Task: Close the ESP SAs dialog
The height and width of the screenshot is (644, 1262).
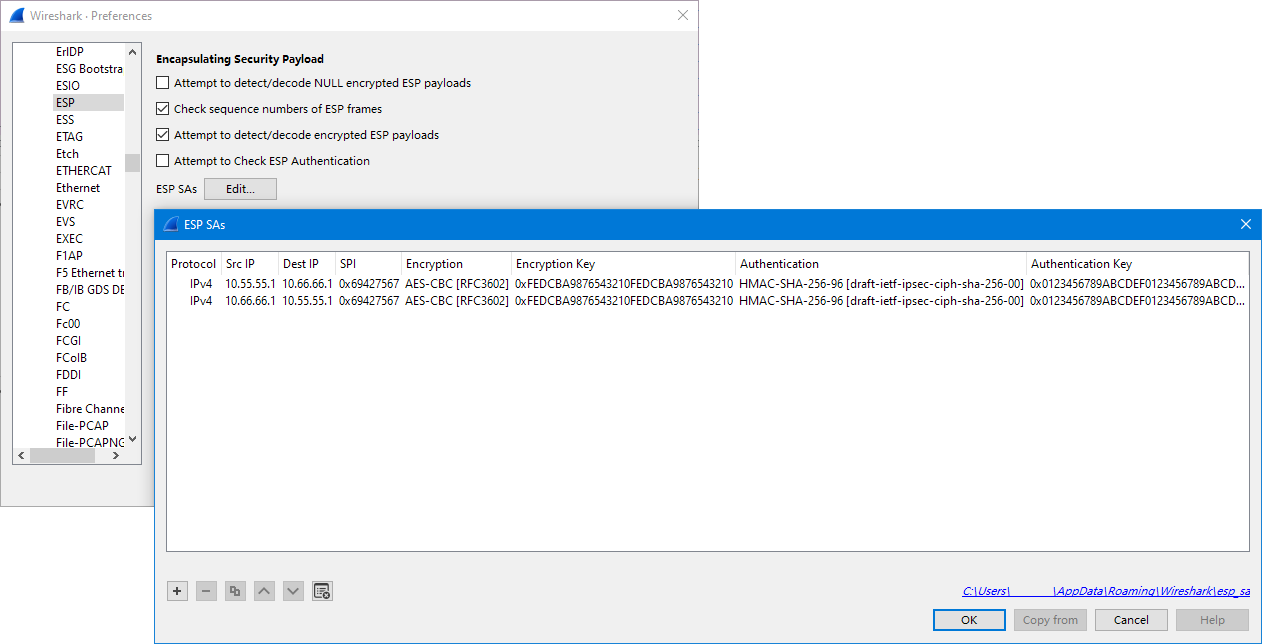Action: point(1246,224)
